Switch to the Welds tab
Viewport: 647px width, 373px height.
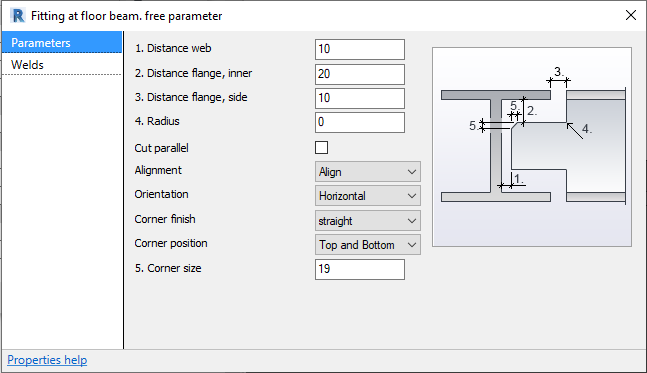(x=62, y=64)
